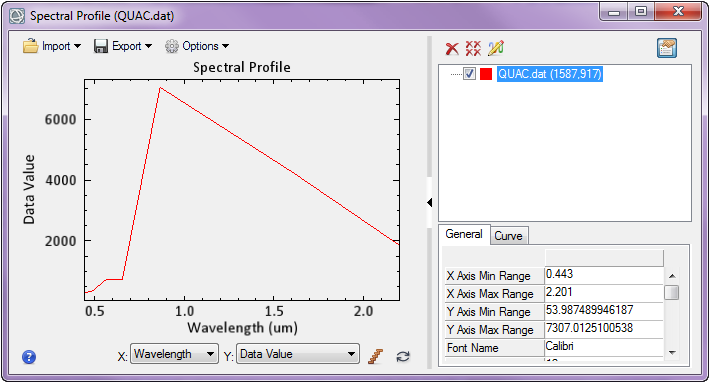Image resolution: width=710 pixels, height=383 pixels.
Task: Remove all spectra with multiple X icon
Action: click(x=473, y=48)
